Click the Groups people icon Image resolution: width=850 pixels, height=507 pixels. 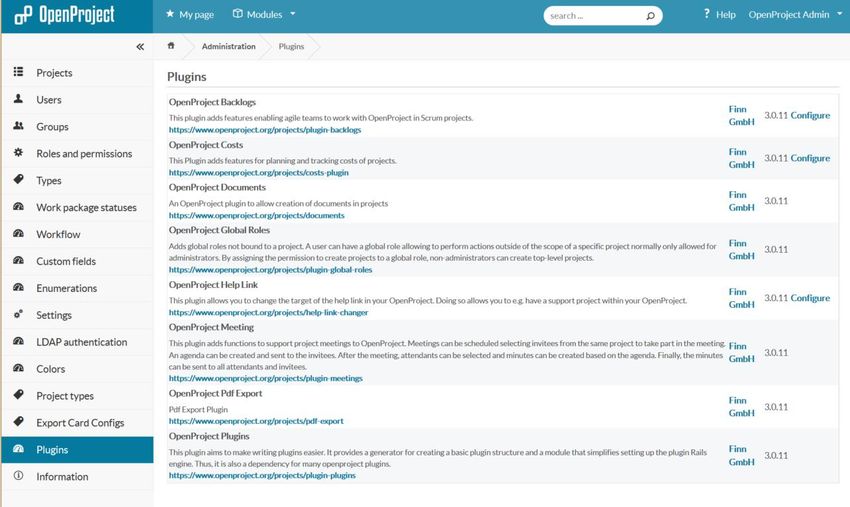pyautogui.click(x=18, y=126)
